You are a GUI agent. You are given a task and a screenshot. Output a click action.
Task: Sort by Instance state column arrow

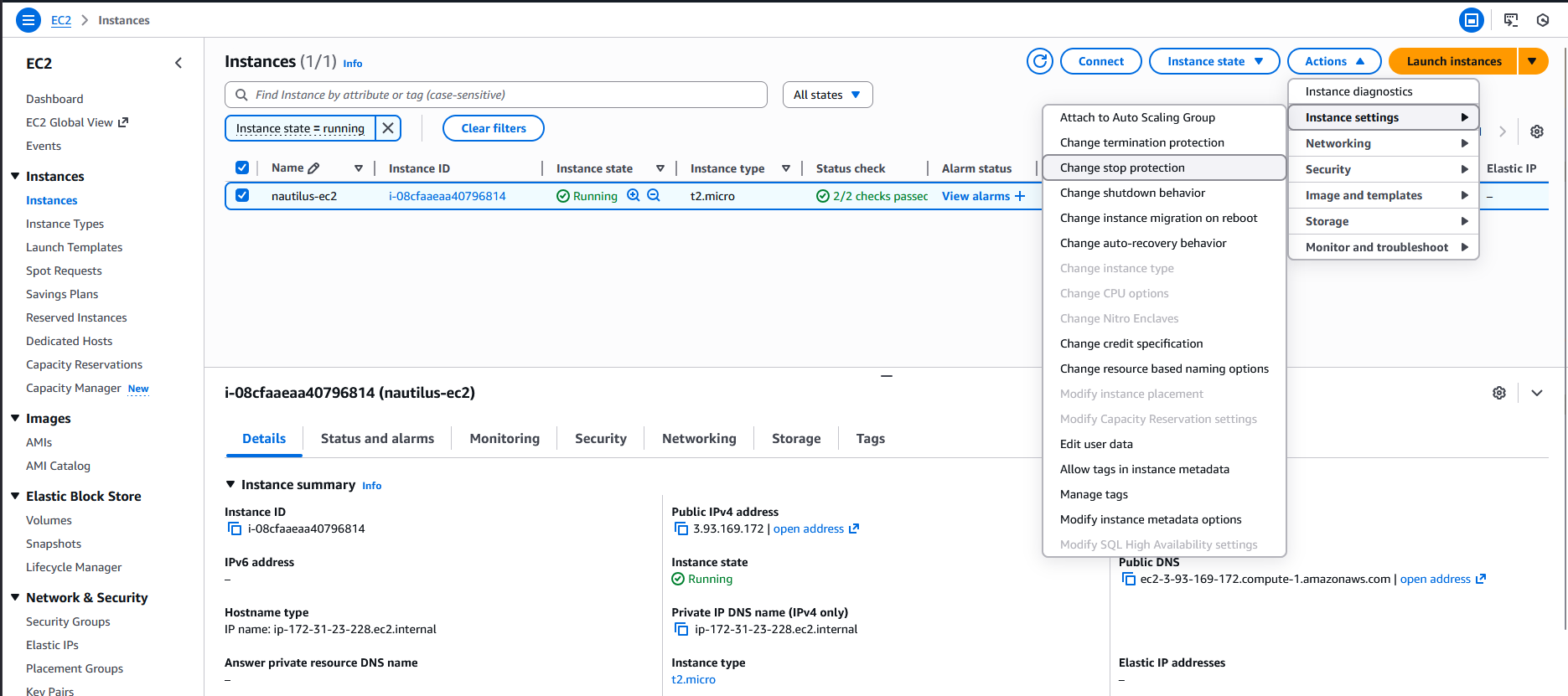pyautogui.click(x=660, y=168)
